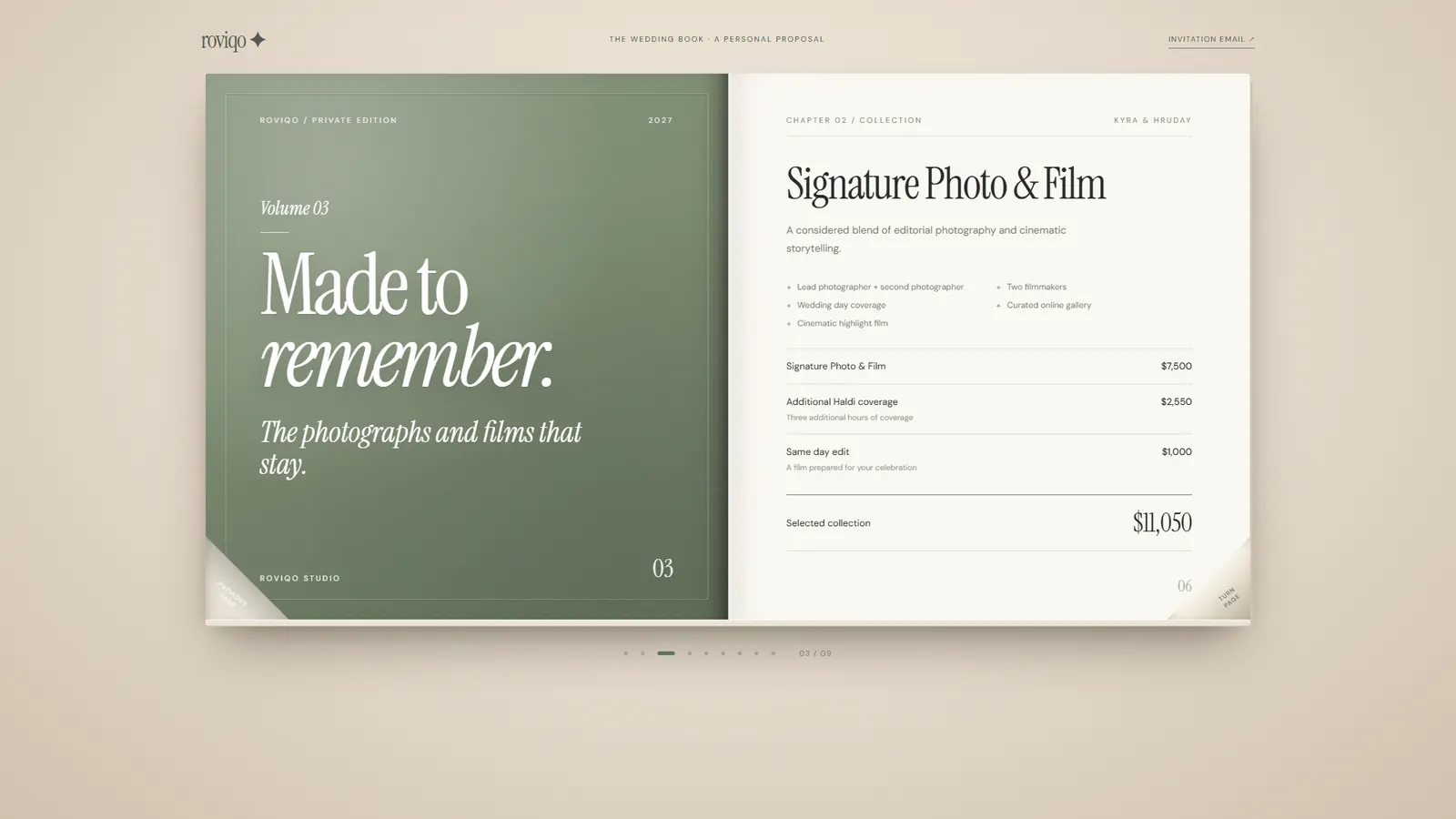Click the $11,050 total amount
The height and width of the screenshot is (819, 1456).
point(1162,522)
